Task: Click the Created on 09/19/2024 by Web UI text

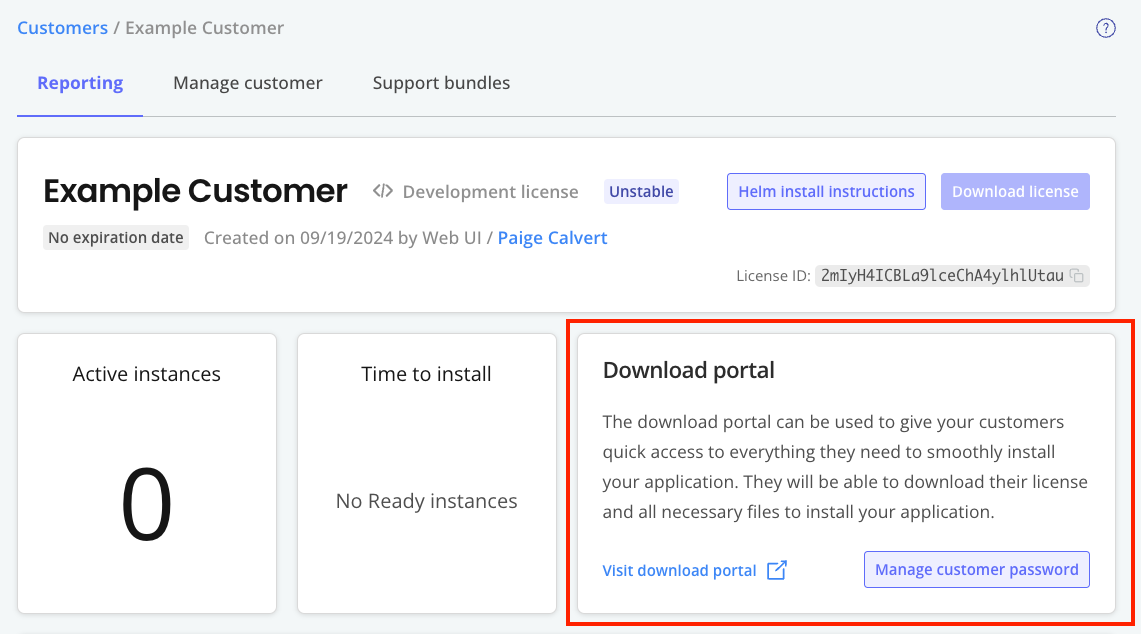Action: (x=343, y=238)
